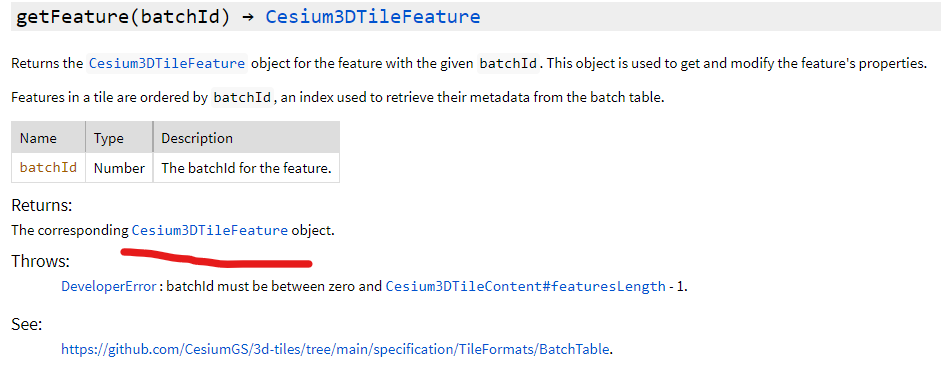941x367 pixels.
Task: Follow Cesium3DTileFeature link in first description sentence
Action: tap(167, 64)
